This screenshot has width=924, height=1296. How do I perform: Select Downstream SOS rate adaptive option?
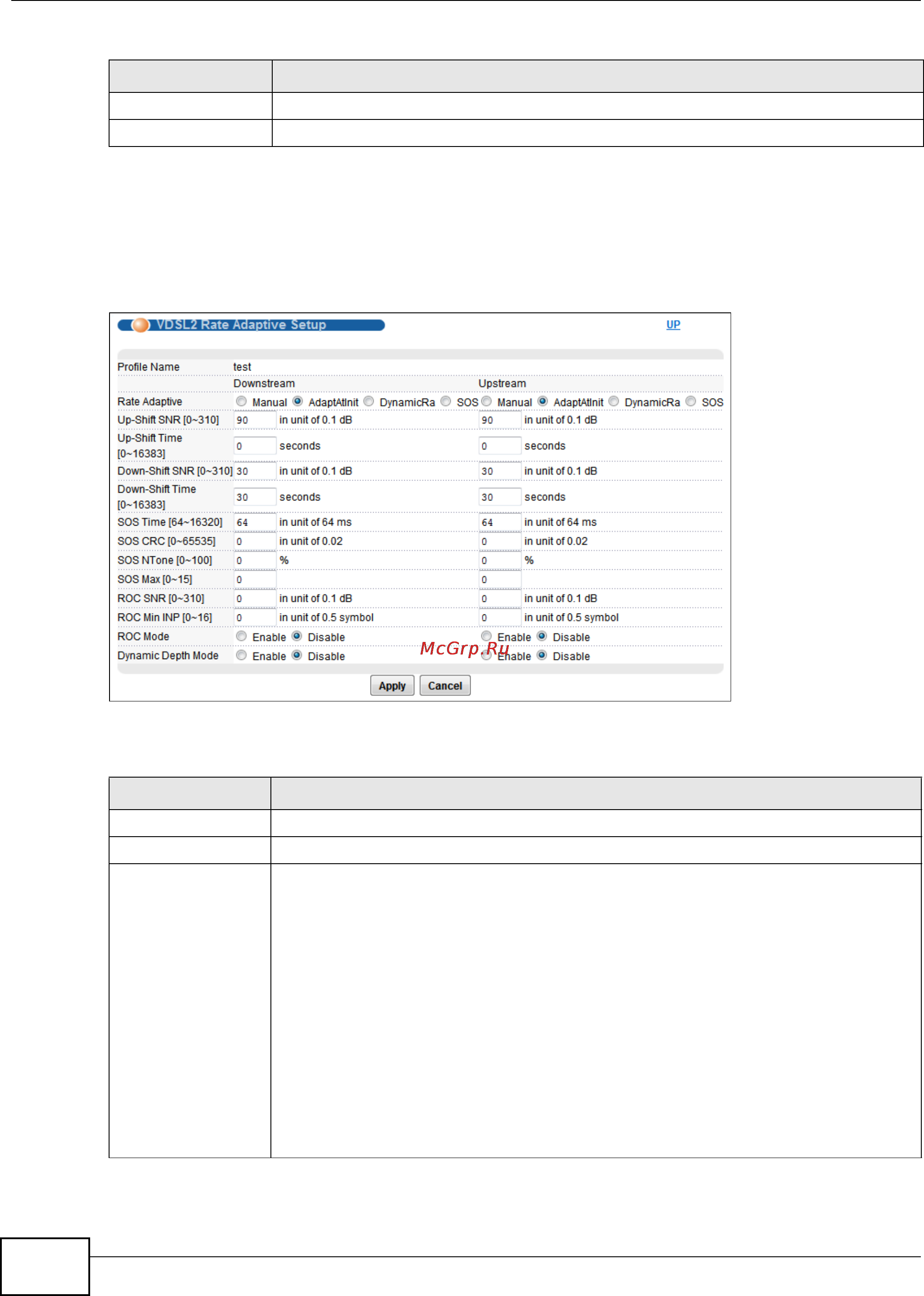coord(446,402)
